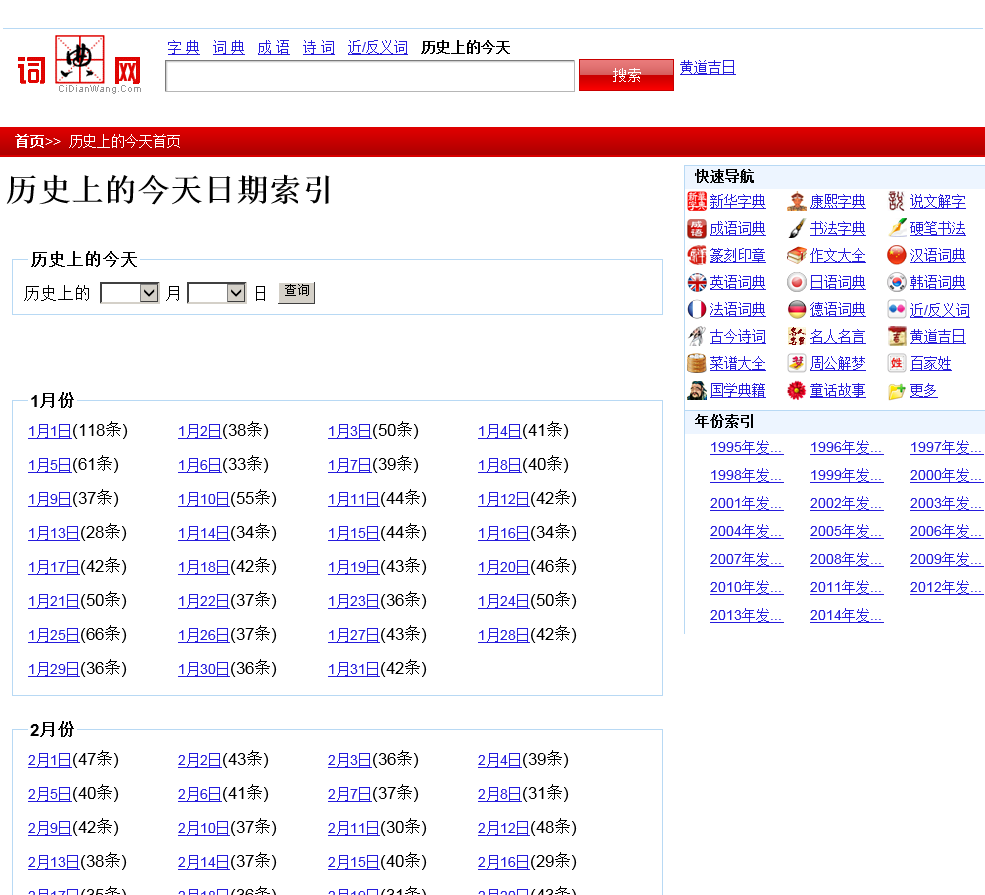Click the 作文大全 book icon
Screen dimensions: 985x895
coord(797,256)
